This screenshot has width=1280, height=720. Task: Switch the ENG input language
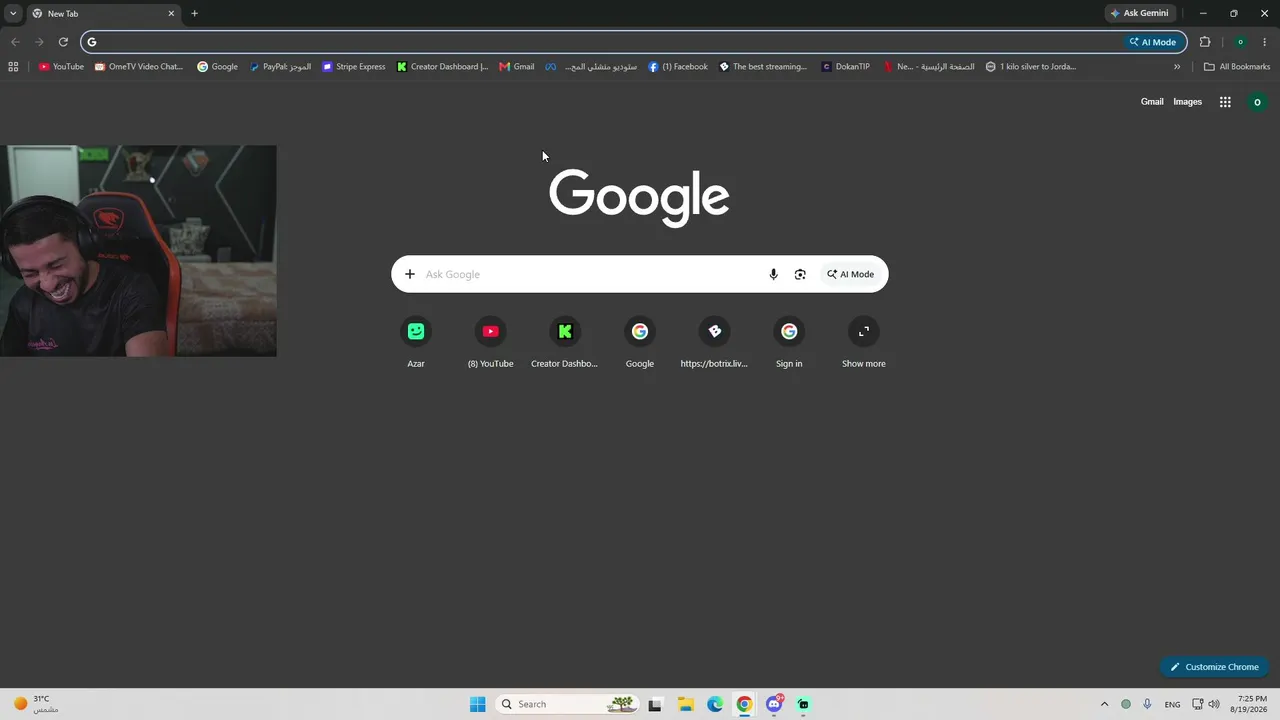point(1172,704)
